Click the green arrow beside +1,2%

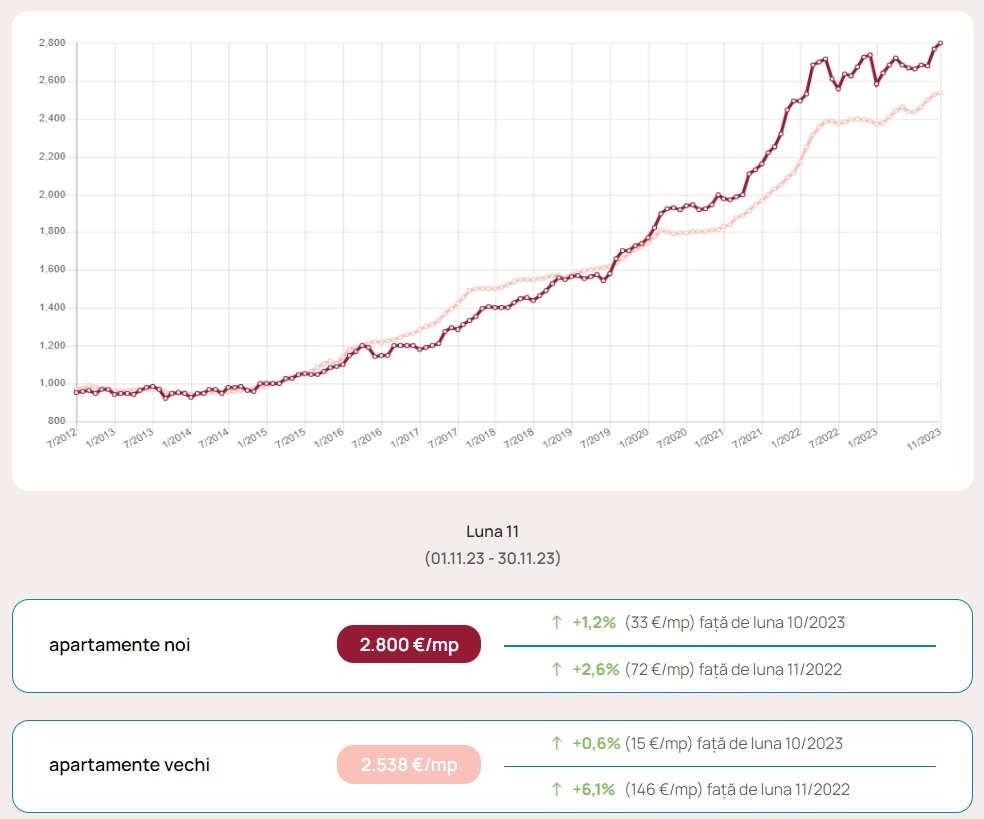pos(557,622)
